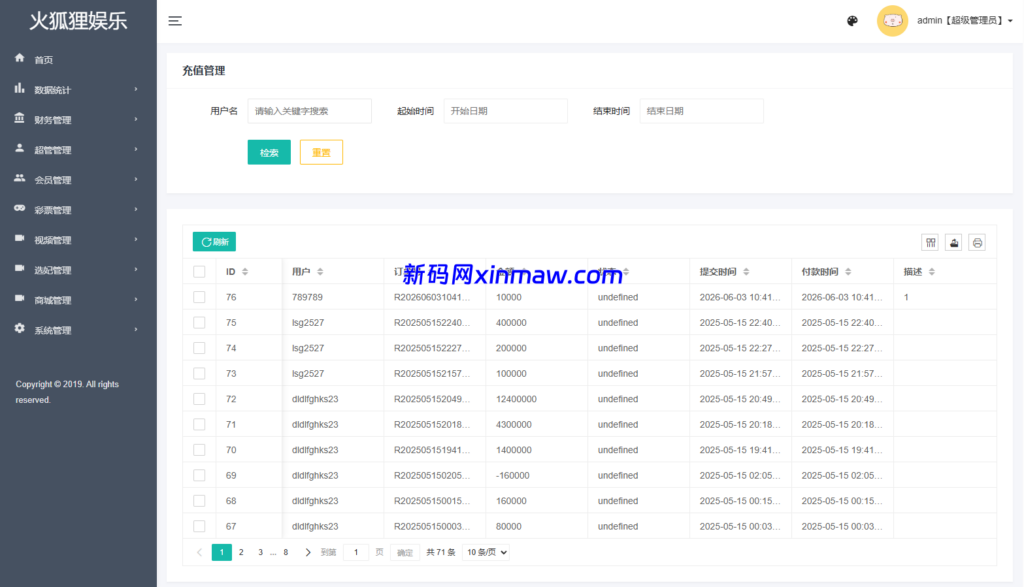Viewport: 1024px width, 587px height.
Task: Click the green 检索 search button
Action: point(269,152)
